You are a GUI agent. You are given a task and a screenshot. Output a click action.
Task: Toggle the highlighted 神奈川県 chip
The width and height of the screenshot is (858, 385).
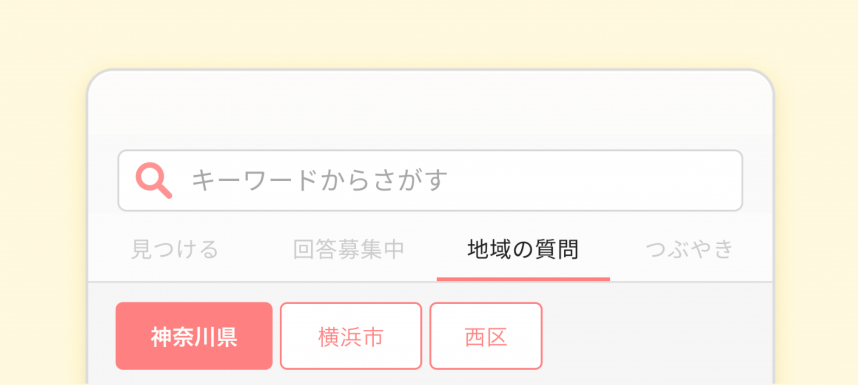pyautogui.click(x=194, y=336)
